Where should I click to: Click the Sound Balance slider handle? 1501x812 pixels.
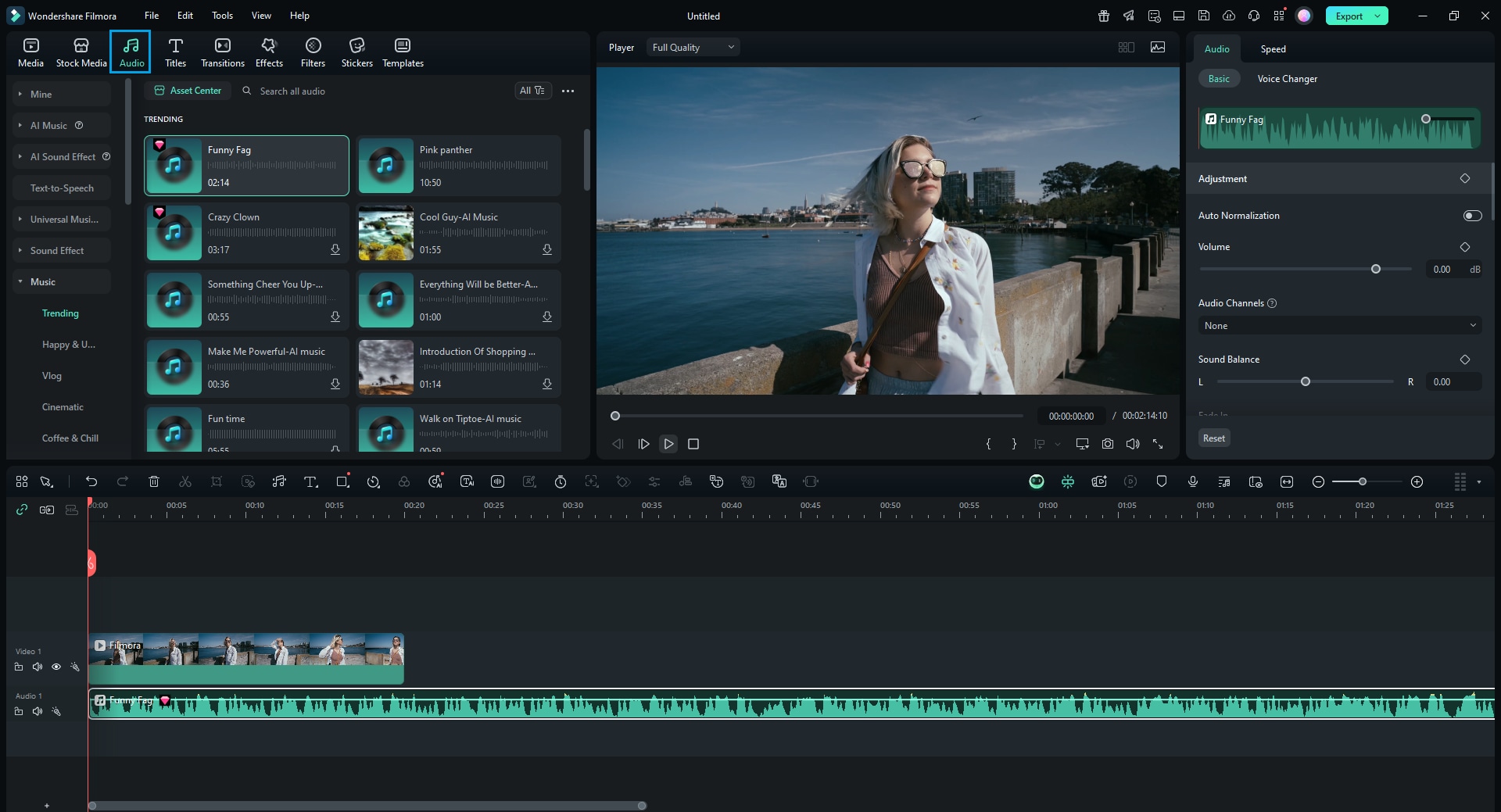click(x=1305, y=381)
